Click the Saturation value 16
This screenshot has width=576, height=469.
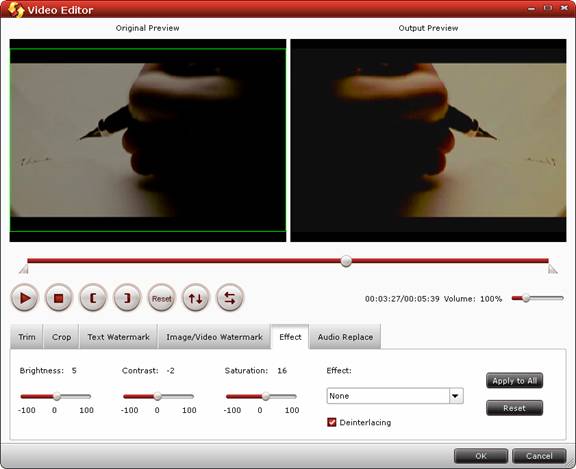(x=282, y=371)
